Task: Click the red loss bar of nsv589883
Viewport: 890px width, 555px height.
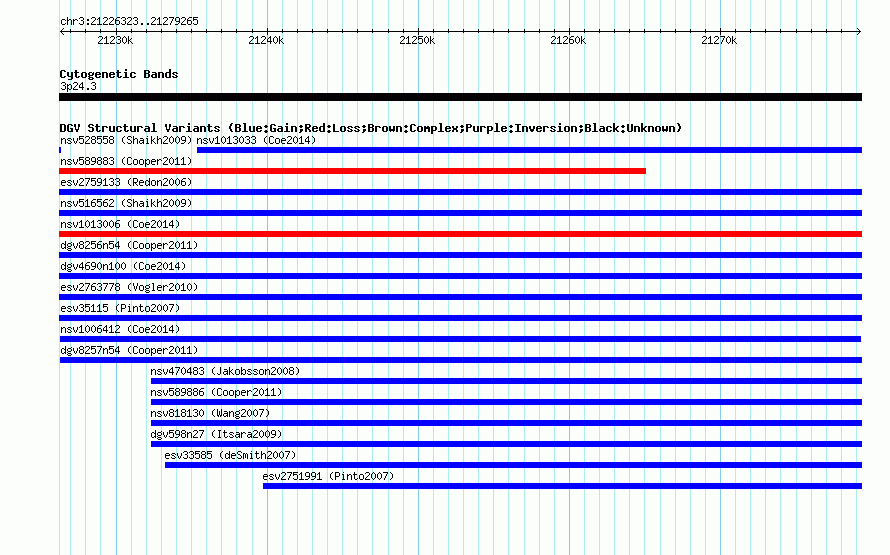Action: (x=352, y=171)
